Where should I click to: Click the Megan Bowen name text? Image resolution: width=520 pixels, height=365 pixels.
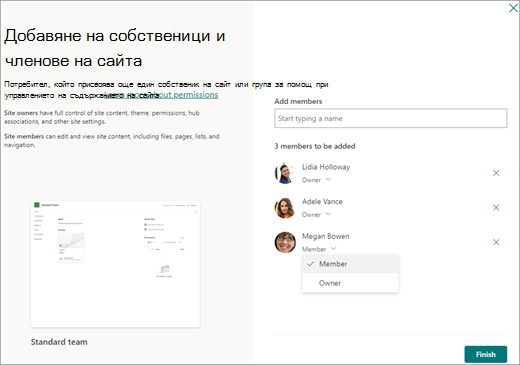[326, 236]
